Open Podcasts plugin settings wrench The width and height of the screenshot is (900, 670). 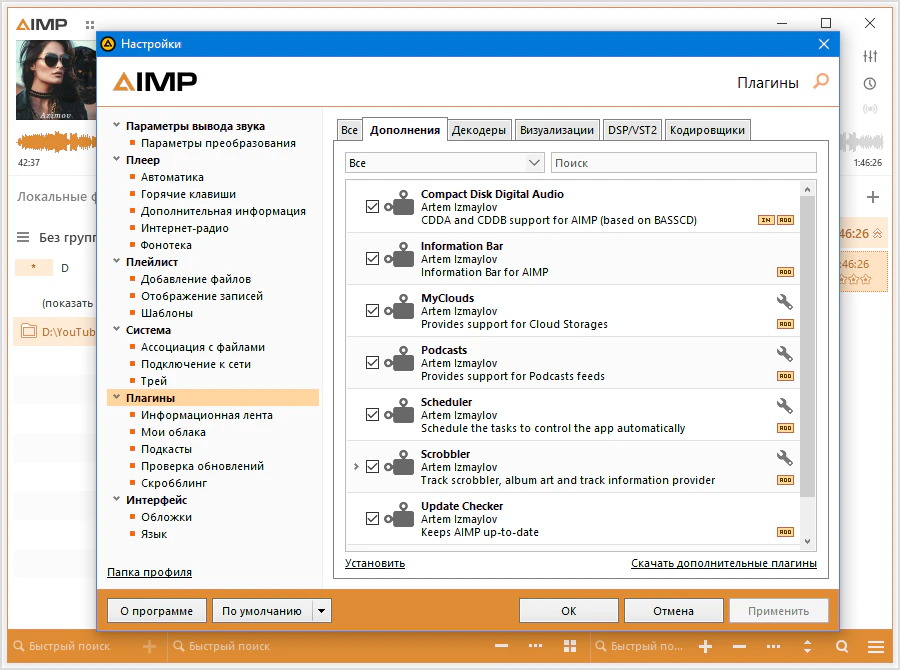pos(785,353)
